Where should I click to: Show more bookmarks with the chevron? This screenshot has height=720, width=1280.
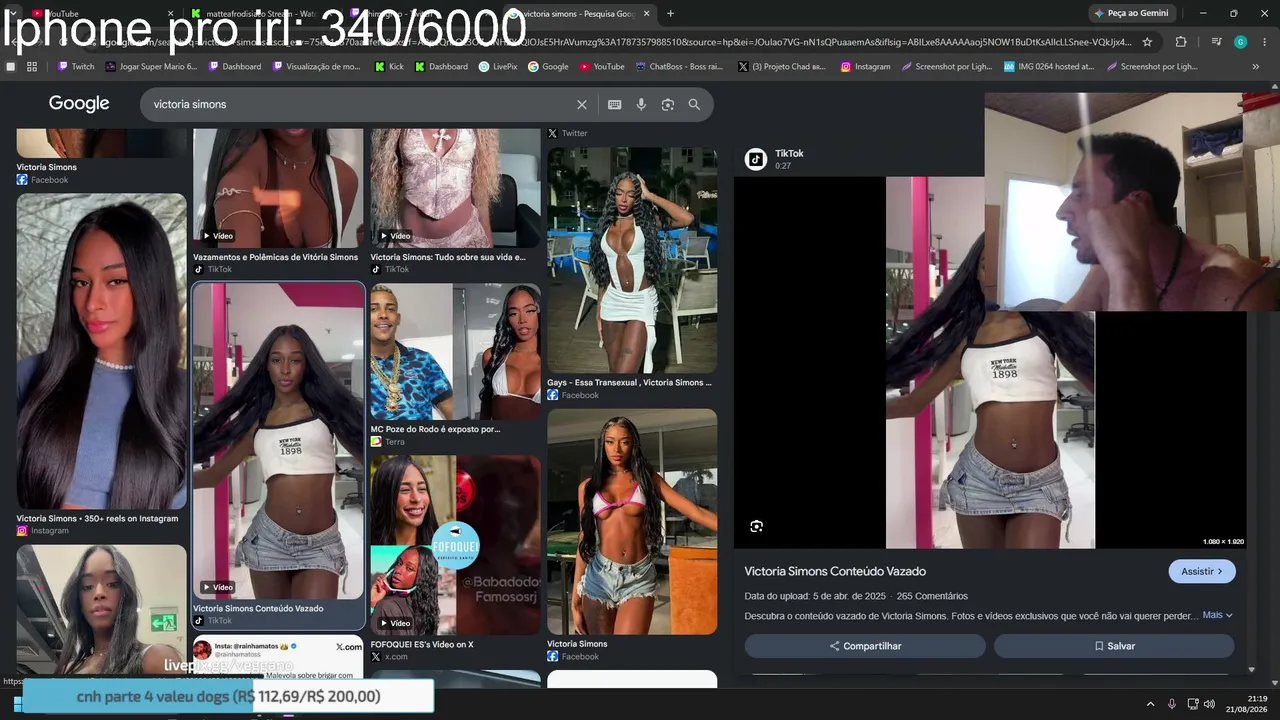pos(1256,67)
